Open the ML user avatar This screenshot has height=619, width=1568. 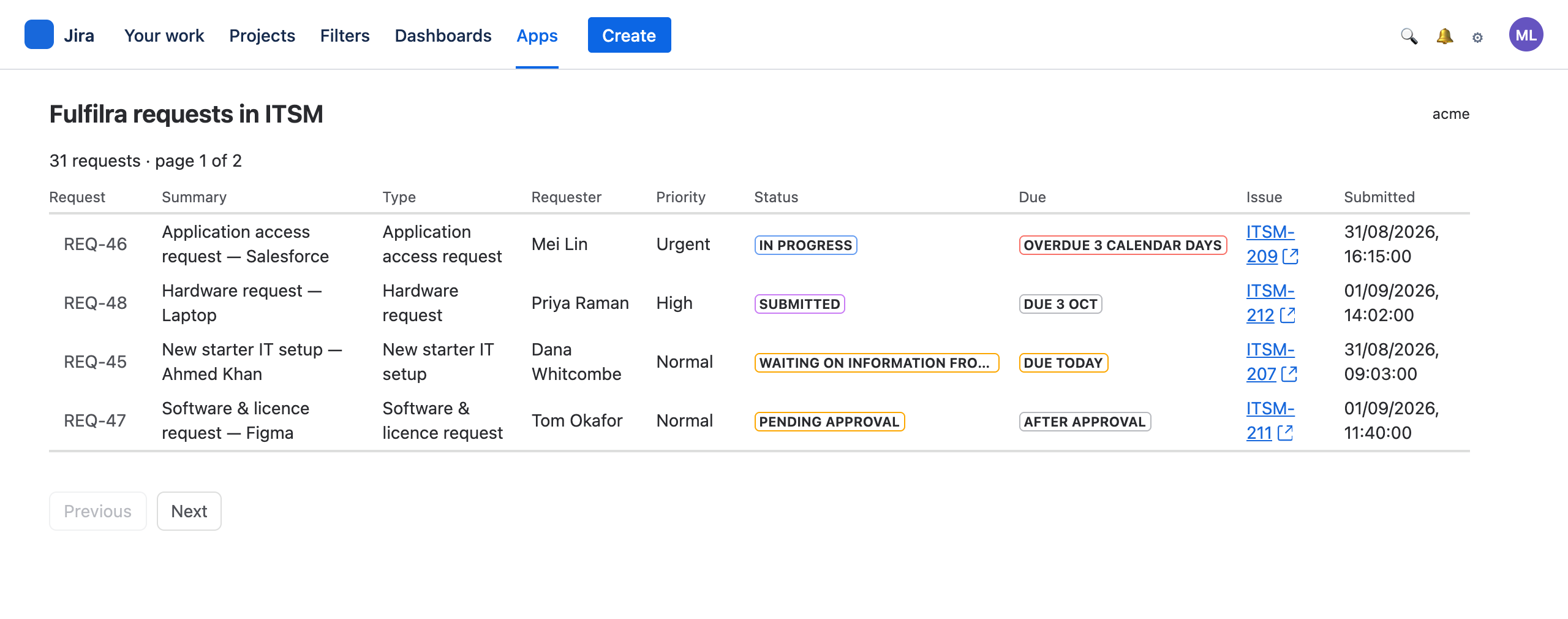1526,34
